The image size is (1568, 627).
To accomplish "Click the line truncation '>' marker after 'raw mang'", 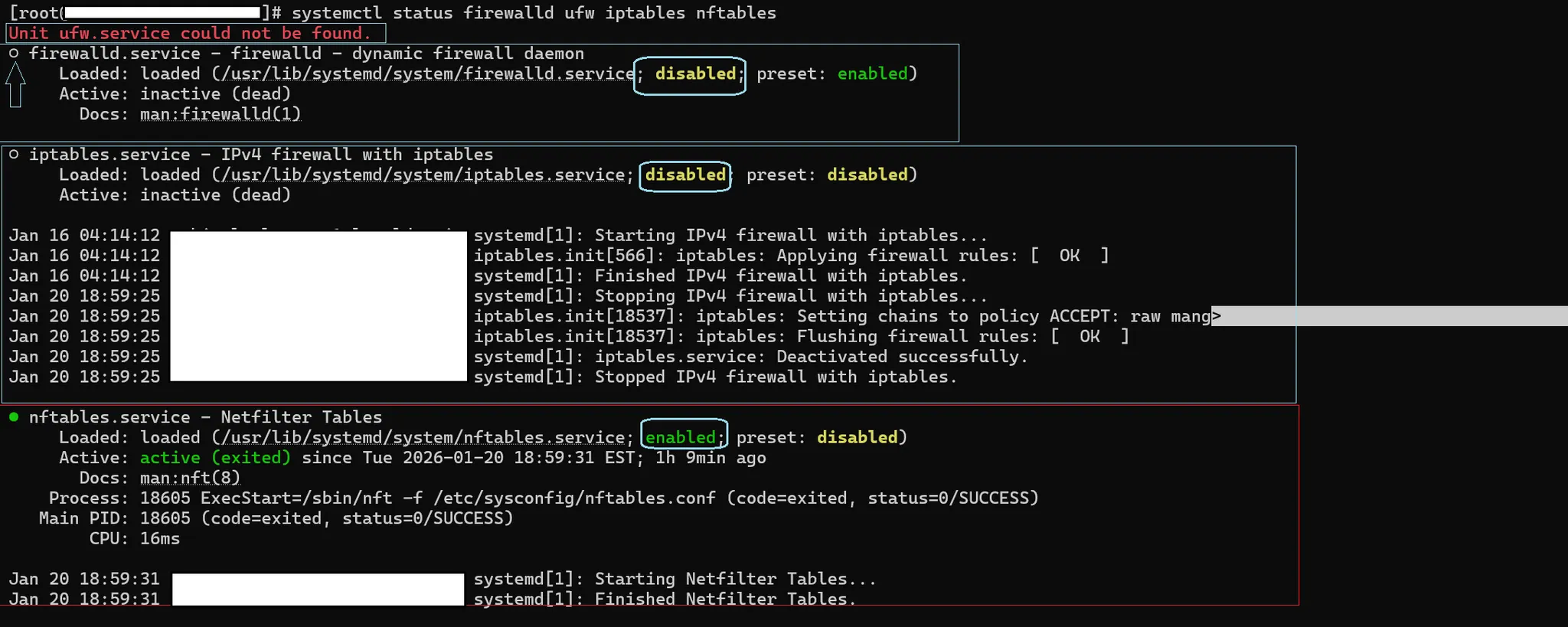I will tap(1216, 316).
